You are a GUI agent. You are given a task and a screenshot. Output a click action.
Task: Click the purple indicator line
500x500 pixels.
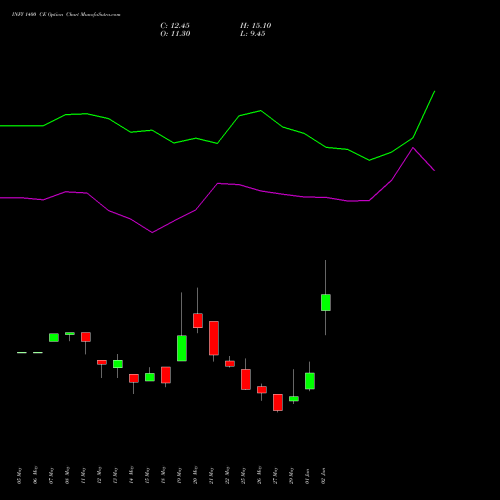pos(218,184)
